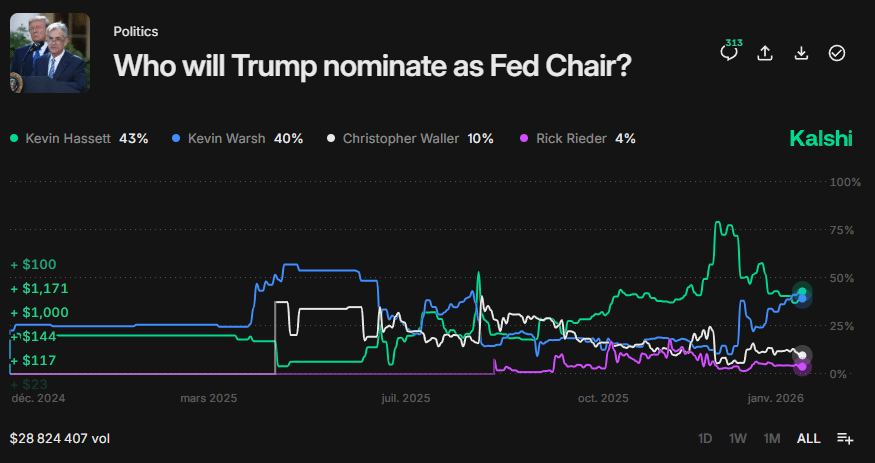Click the white endpoint dot for Waller
This screenshot has height=463, width=875.
802,355
